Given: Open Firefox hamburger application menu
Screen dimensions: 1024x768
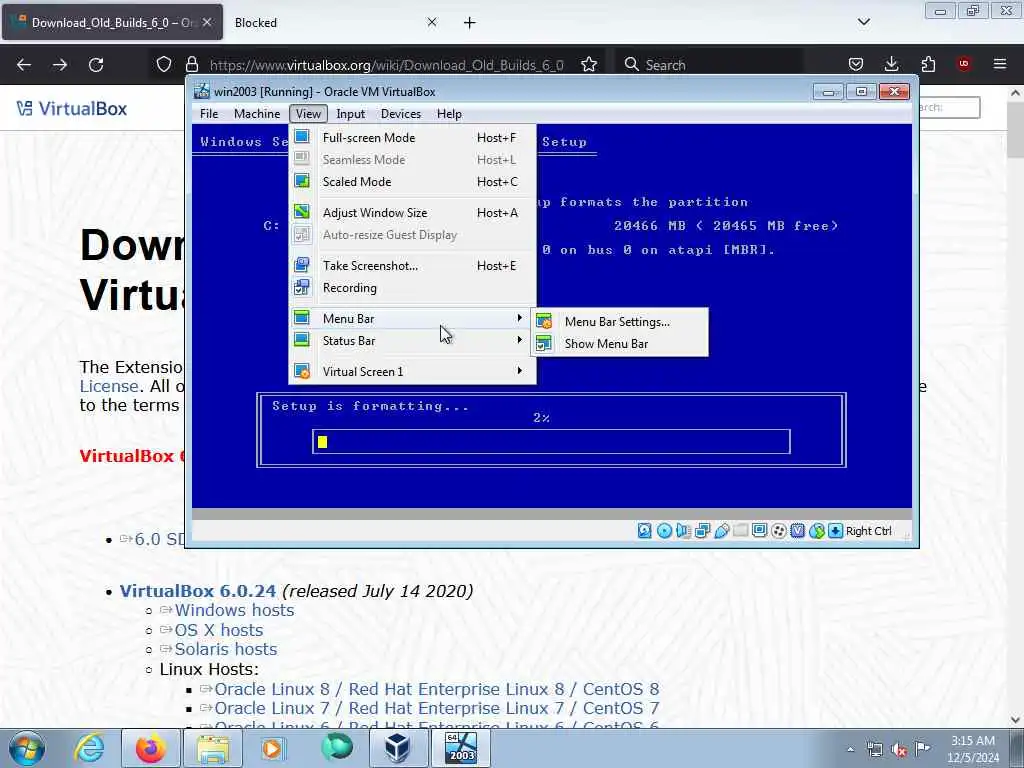Looking at the screenshot, I should (1000, 64).
